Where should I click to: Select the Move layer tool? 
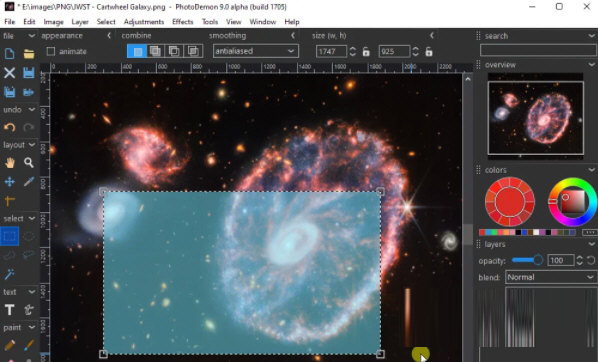click(x=10, y=182)
